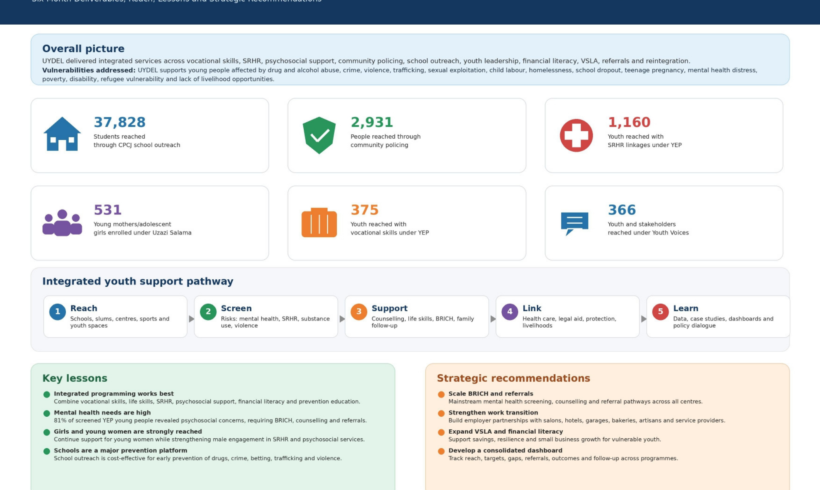The image size is (820, 490).
Task: Click the blue speech bubble icon
Action: coord(574,223)
